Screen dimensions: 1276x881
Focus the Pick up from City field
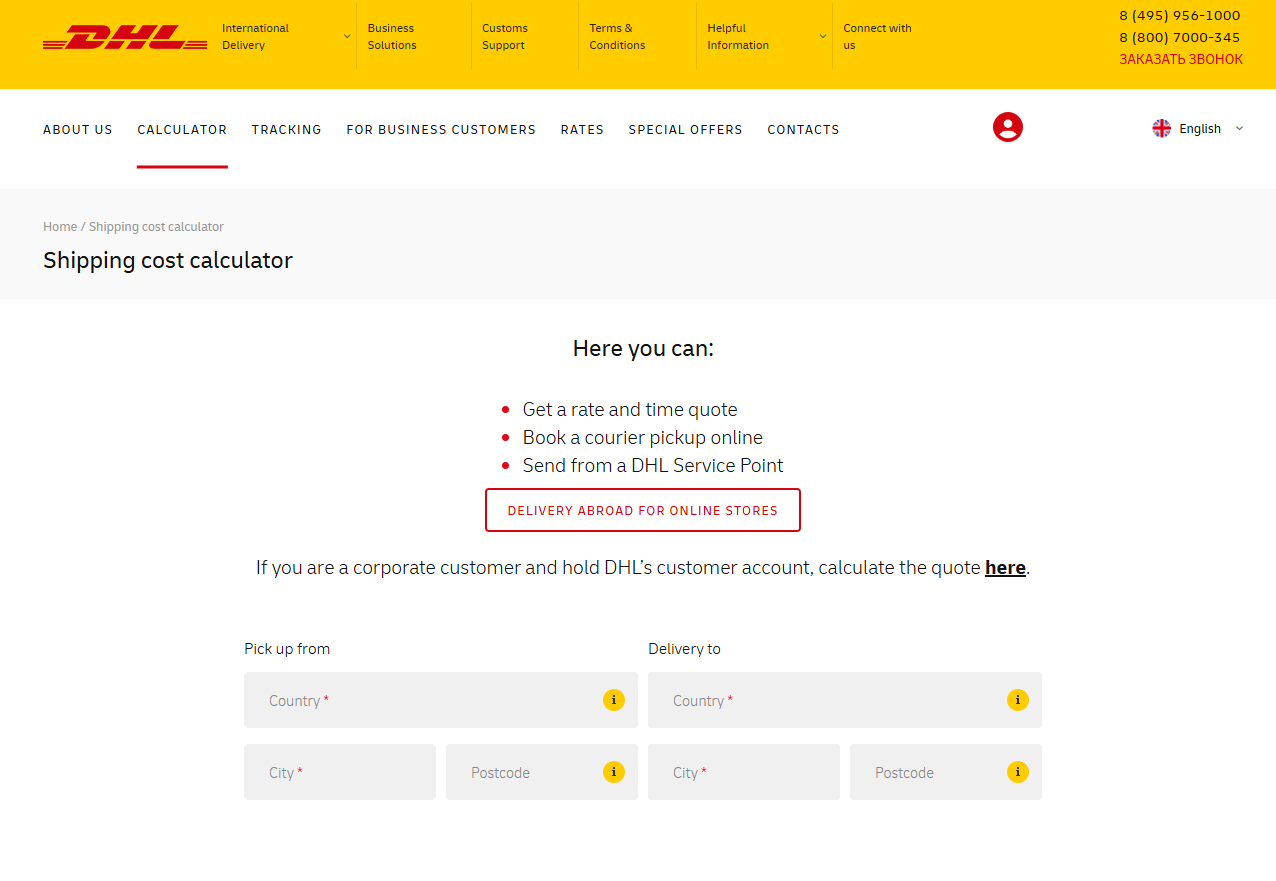point(340,772)
